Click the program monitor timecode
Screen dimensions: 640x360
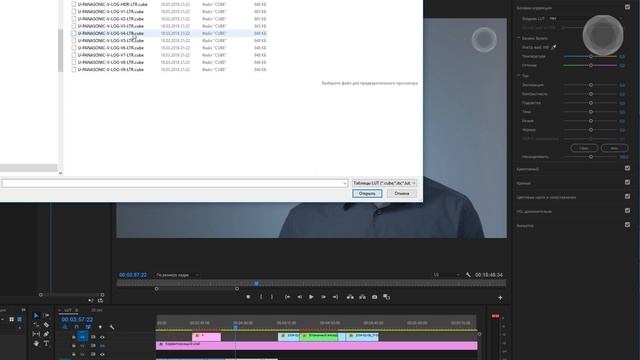point(133,275)
